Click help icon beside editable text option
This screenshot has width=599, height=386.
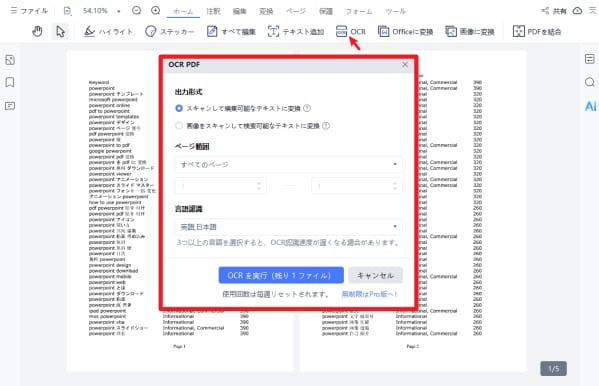pos(307,108)
